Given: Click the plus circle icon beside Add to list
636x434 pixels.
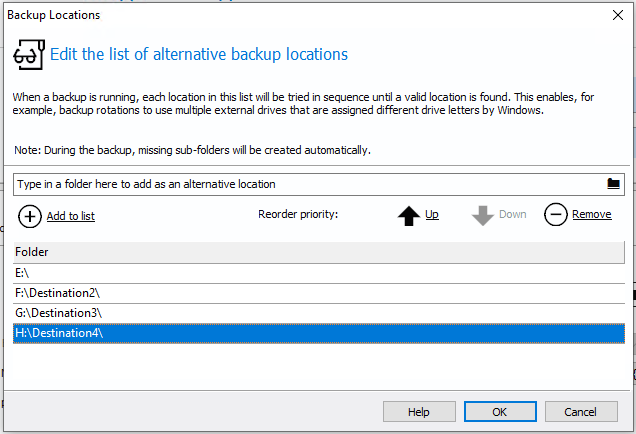Looking at the screenshot, I should (x=30, y=215).
